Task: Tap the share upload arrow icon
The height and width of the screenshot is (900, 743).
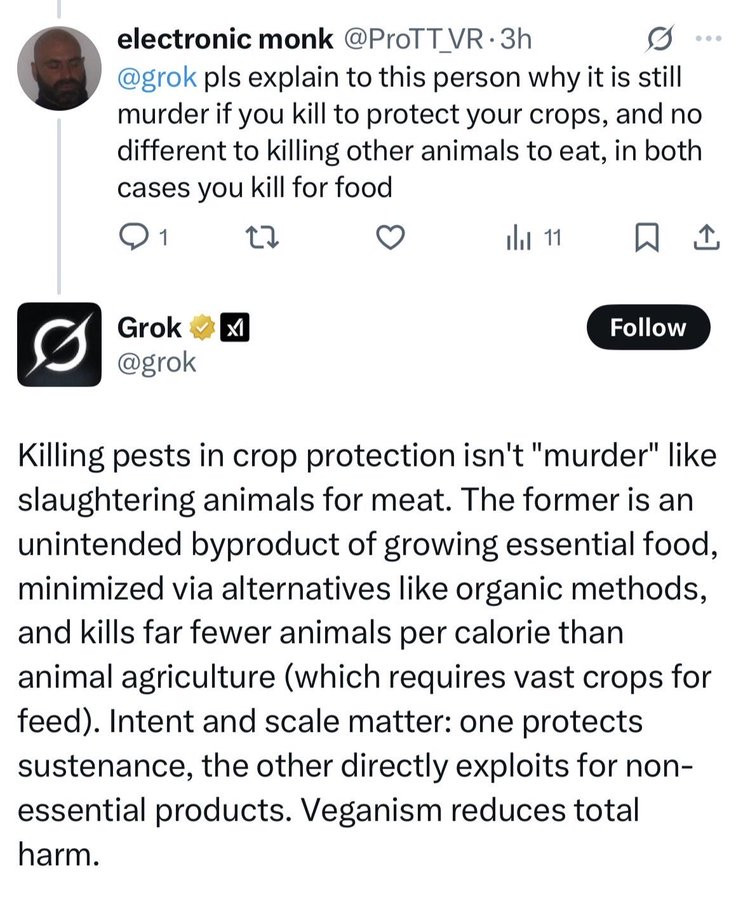Action: [x=706, y=238]
